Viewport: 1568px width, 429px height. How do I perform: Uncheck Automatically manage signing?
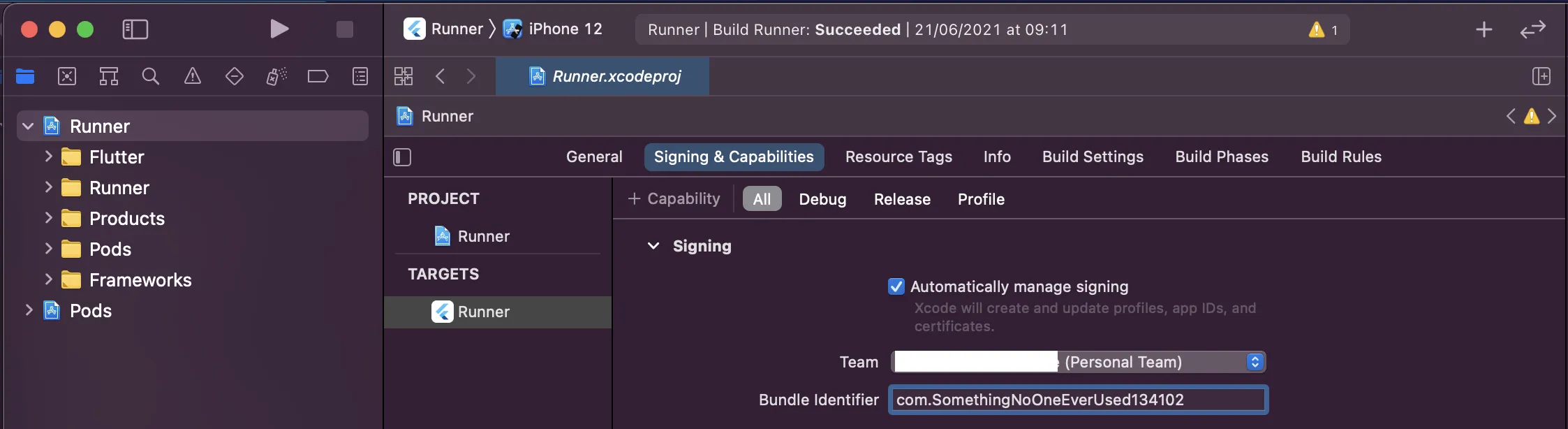click(896, 286)
